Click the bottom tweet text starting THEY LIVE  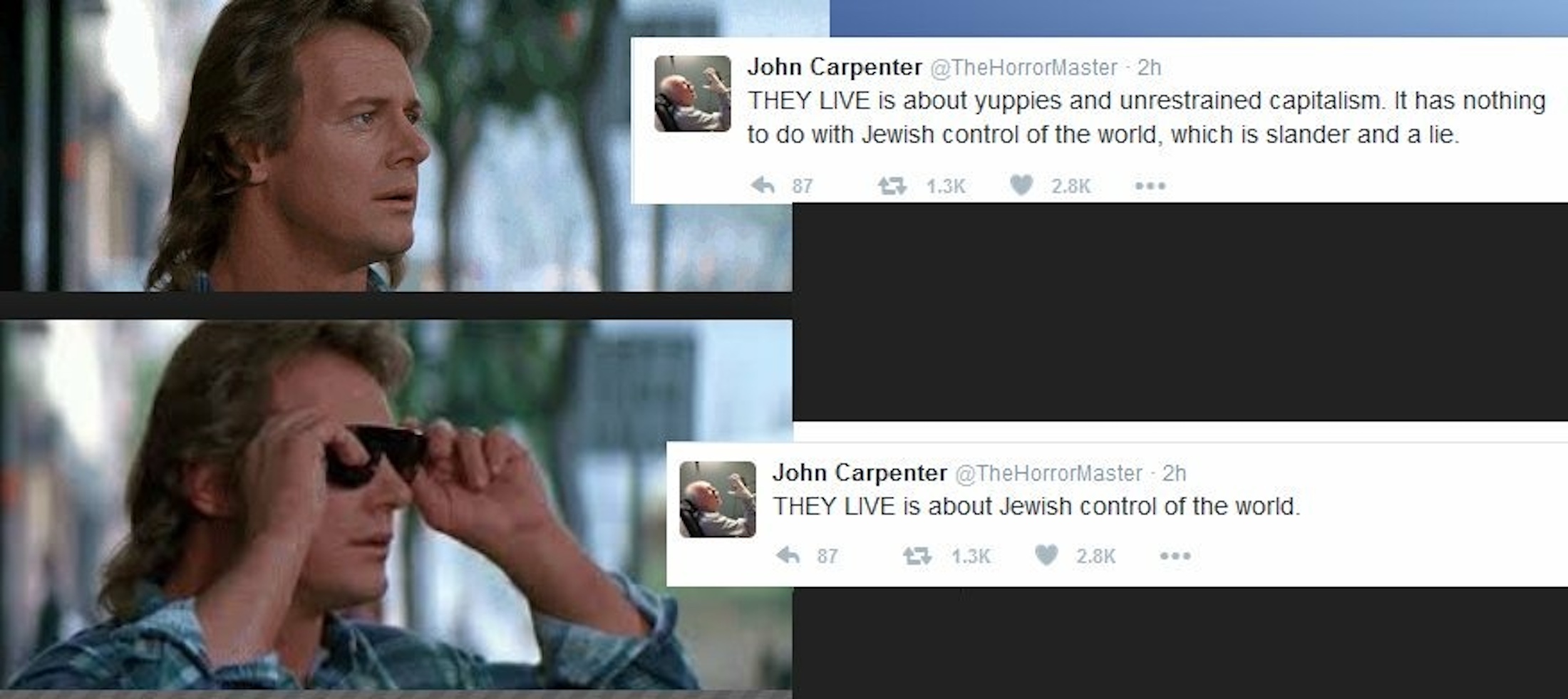1036,507
